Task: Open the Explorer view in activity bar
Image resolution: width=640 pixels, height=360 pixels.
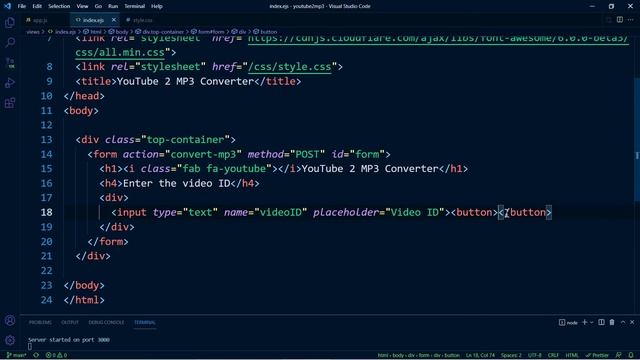Action: (10, 22)
